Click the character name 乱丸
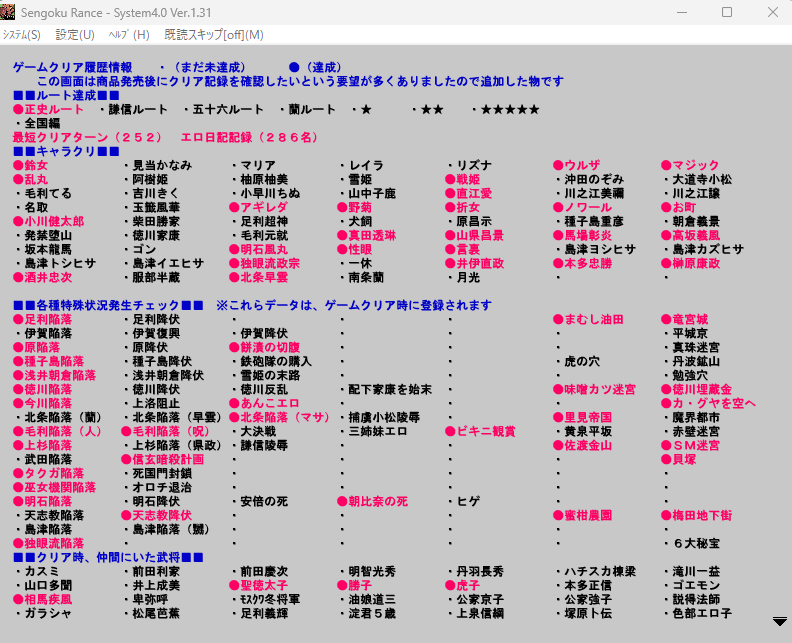 click(x=31, y=179)
